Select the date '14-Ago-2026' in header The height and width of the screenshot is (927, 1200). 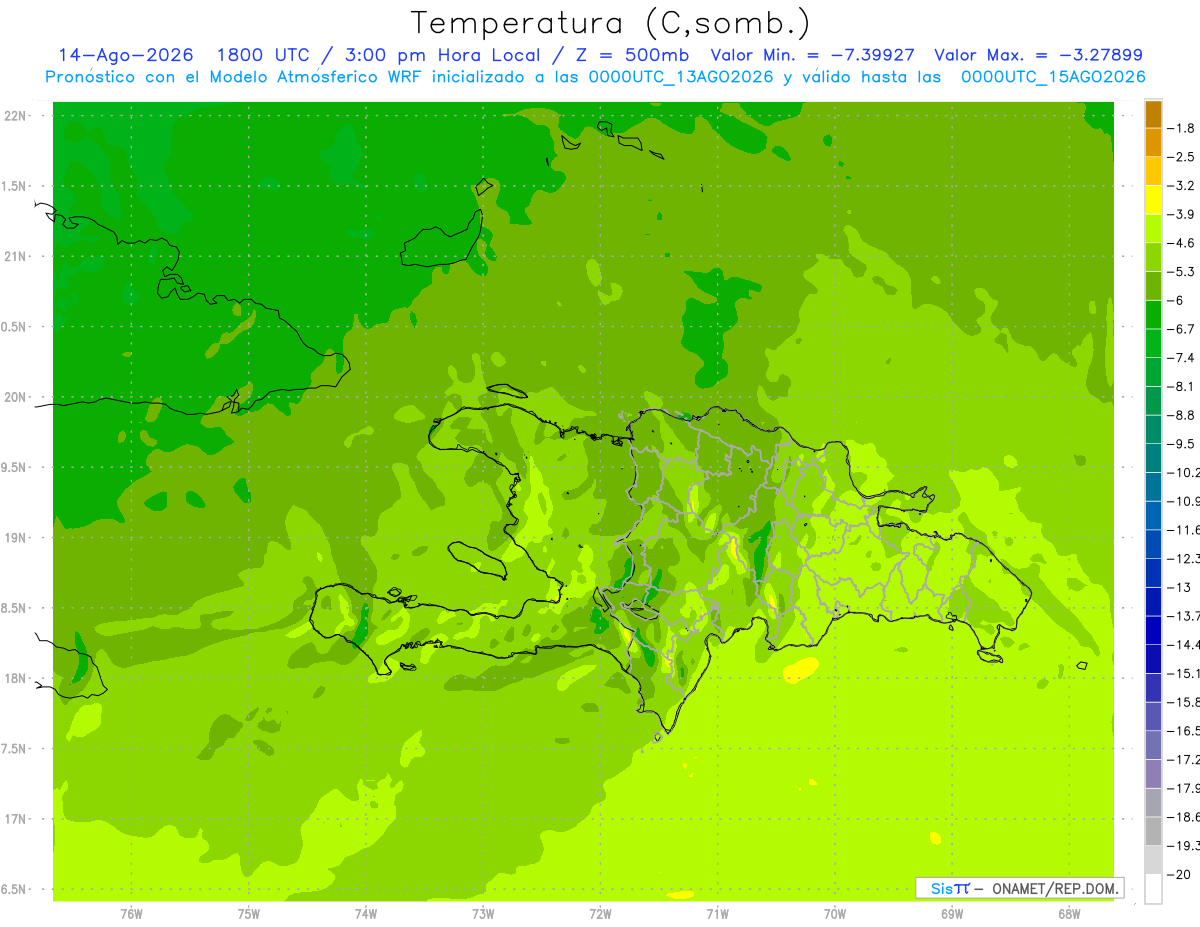(126, 55)
